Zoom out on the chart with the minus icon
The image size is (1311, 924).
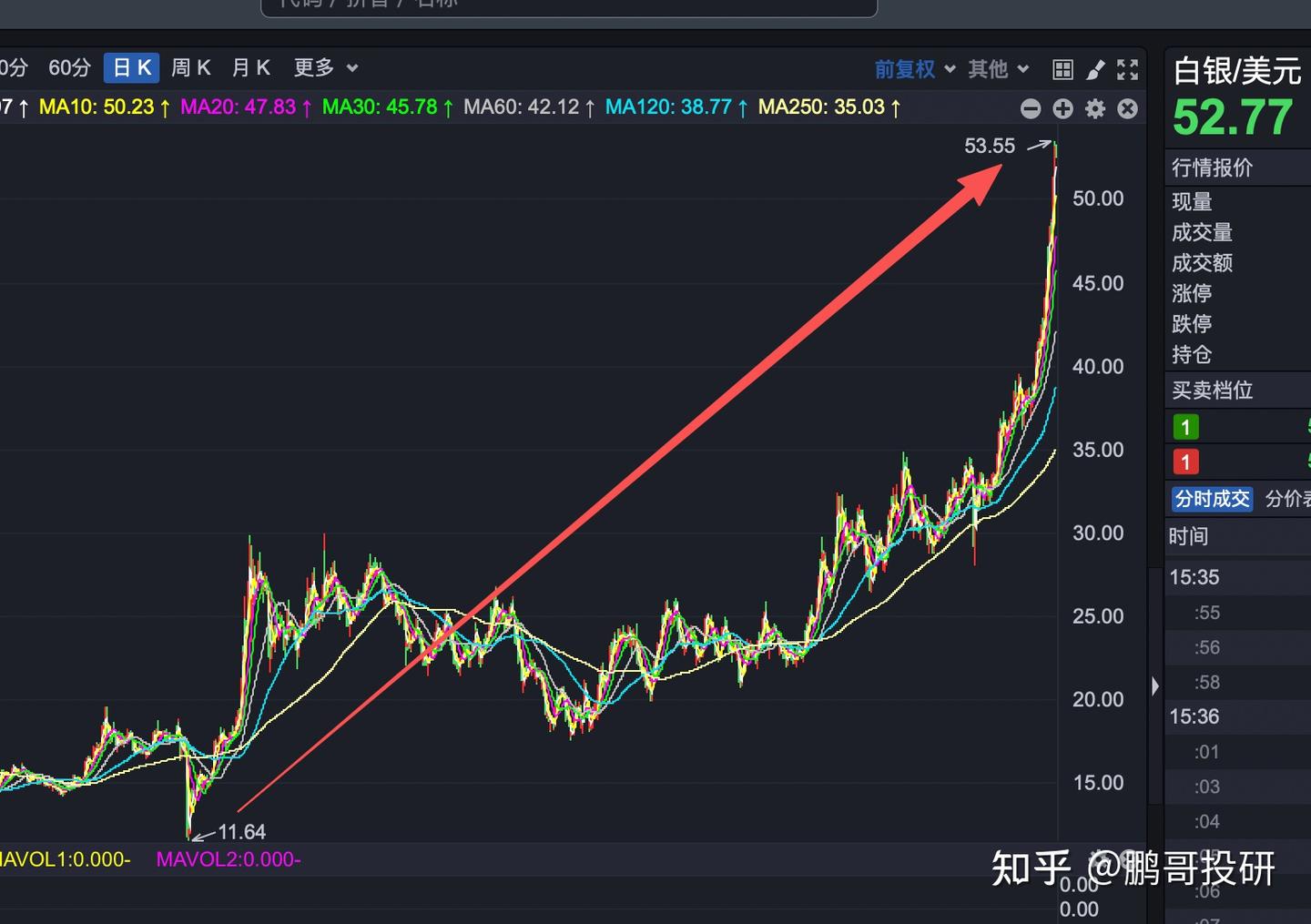[1030, 108]
